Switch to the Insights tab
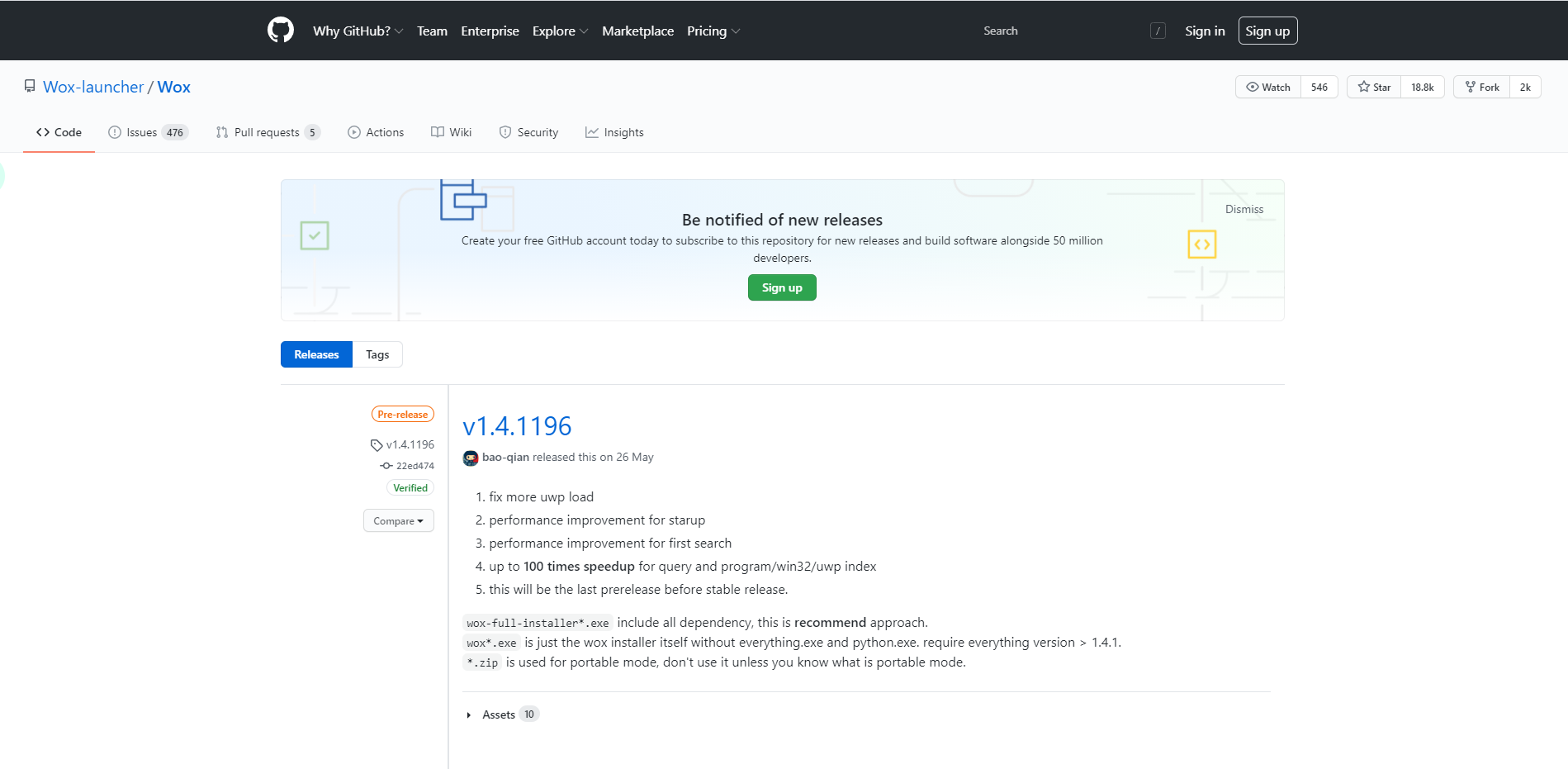This screenshot has height=769, width=1568. point(614,132)
